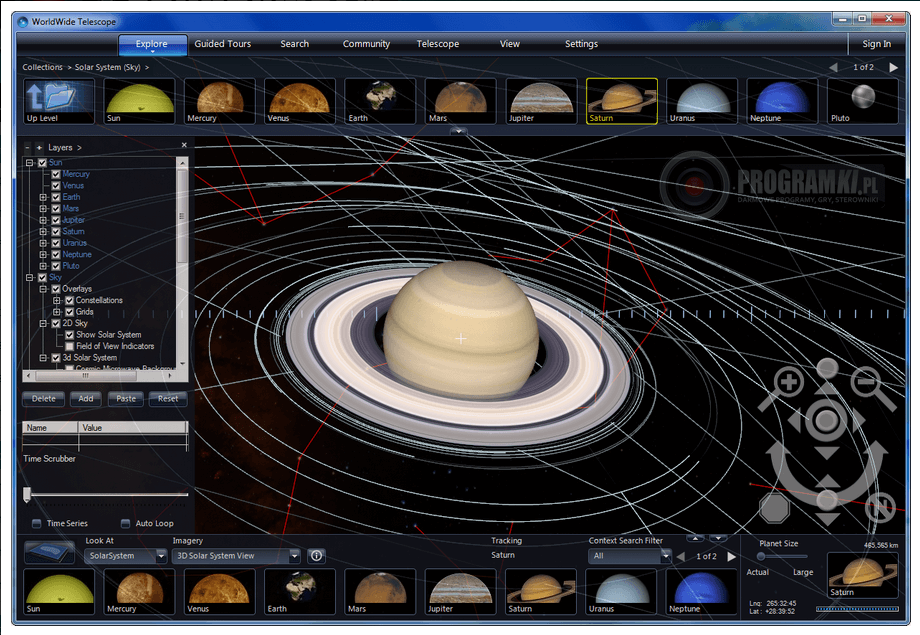Screen dimensions: 920x635
Task: Expand all layers with the plus button
Action: coord(39,147)
